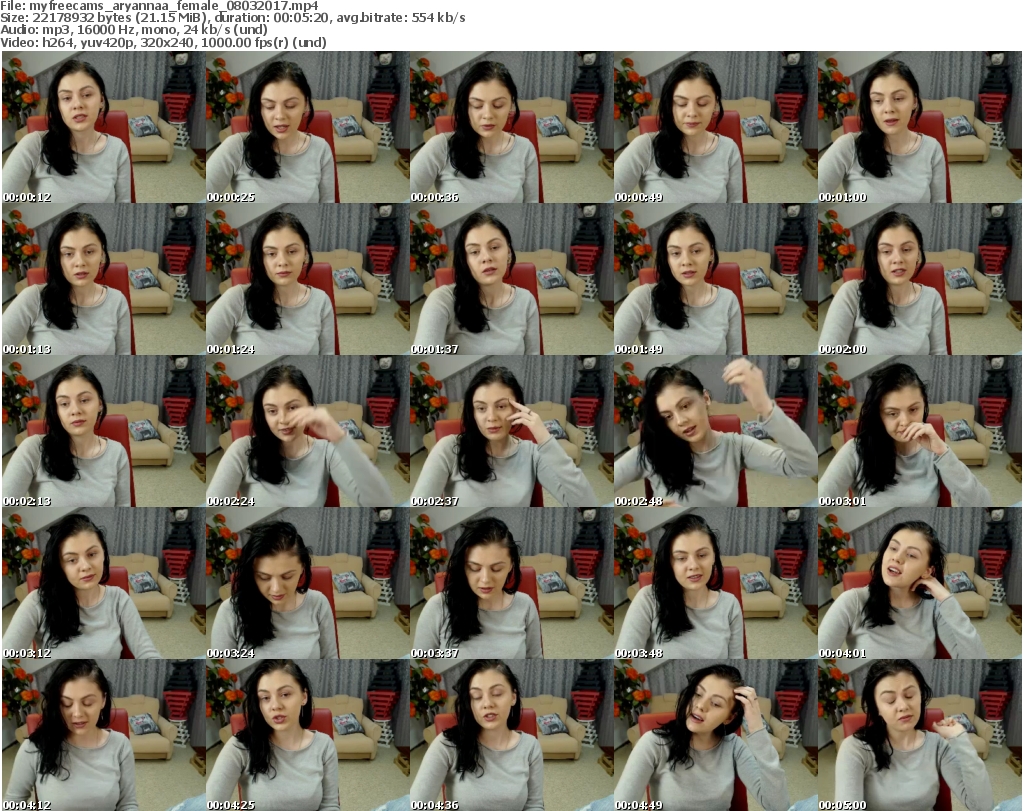
Task: Select the thumbnail stamped 00:01:00
Action: coord(919,127)
